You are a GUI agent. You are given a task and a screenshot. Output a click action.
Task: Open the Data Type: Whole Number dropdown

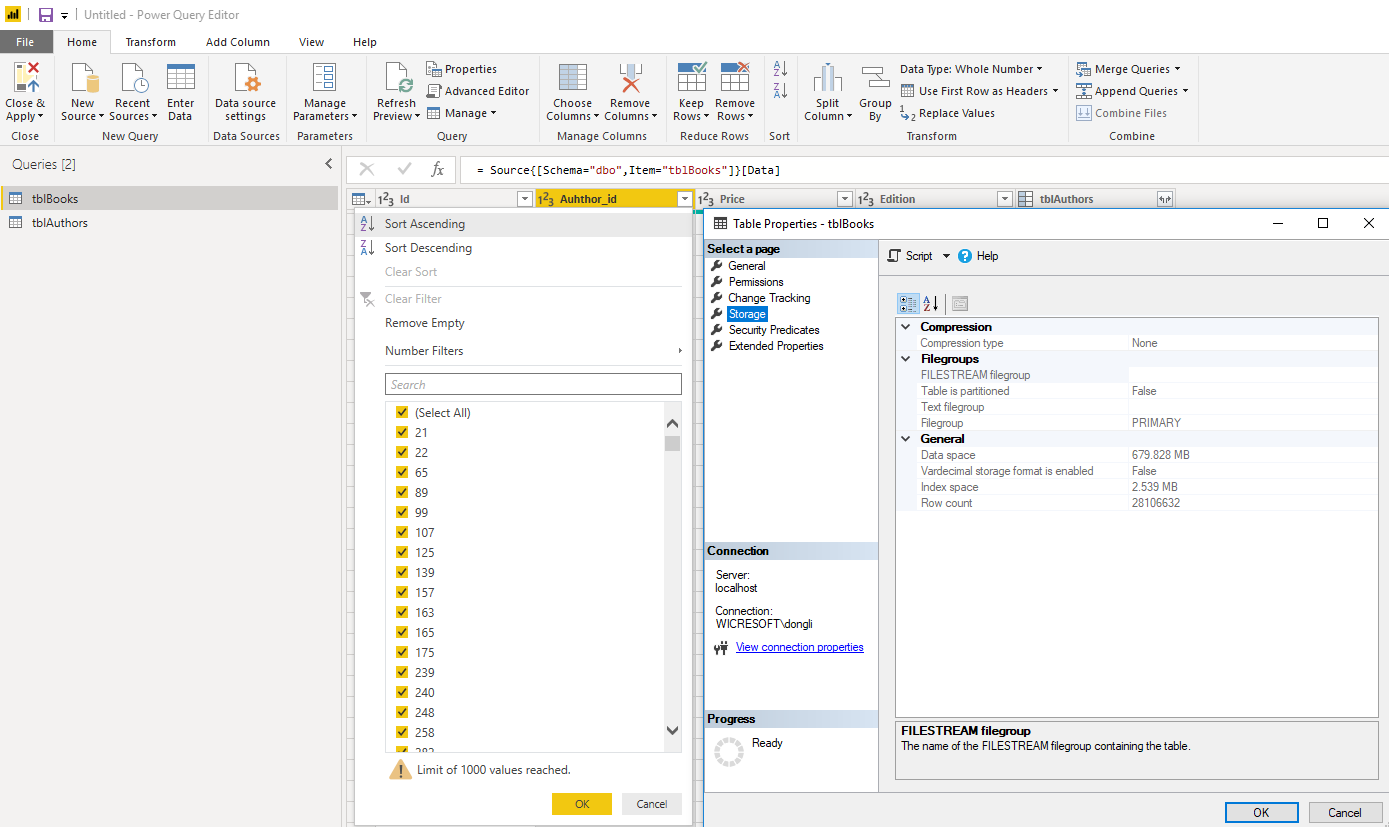point(971,69)
